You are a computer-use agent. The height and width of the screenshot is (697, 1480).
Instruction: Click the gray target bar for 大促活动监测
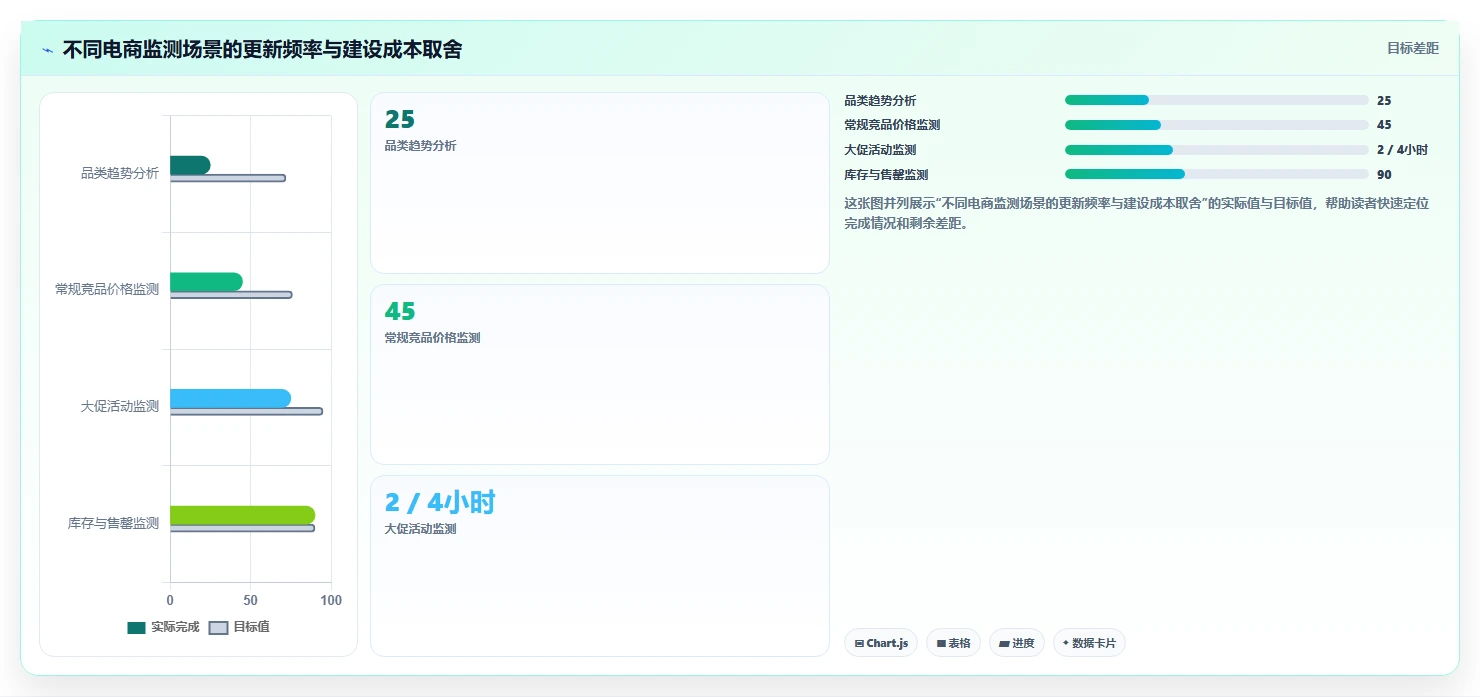(x=246, y=411)
